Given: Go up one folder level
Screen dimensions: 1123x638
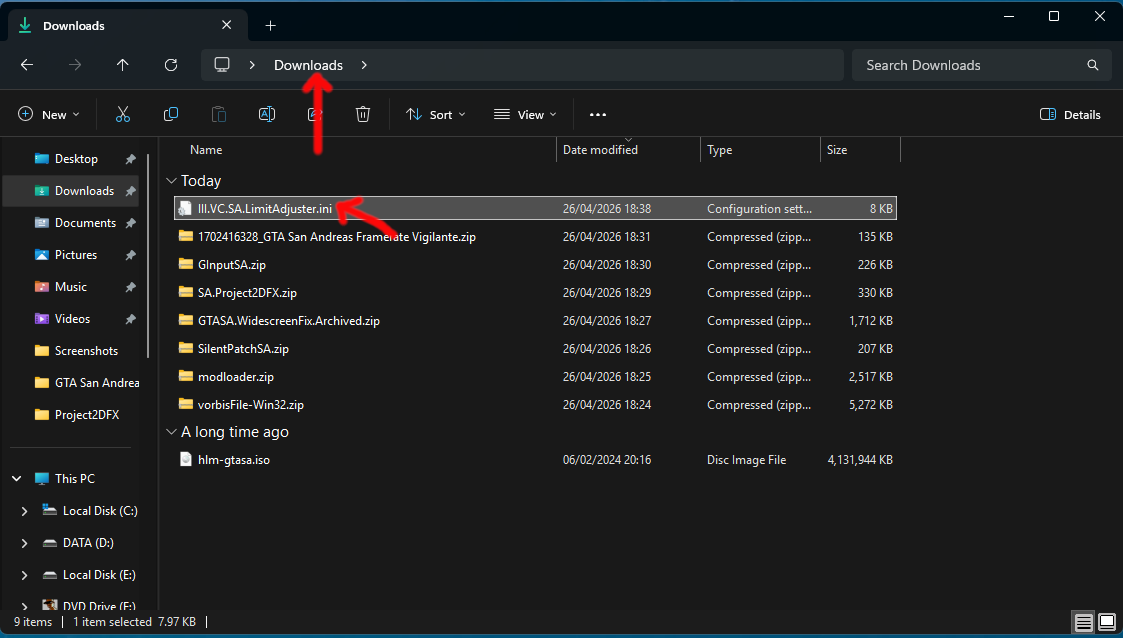Looking at the screenshot, I should 122,65.
